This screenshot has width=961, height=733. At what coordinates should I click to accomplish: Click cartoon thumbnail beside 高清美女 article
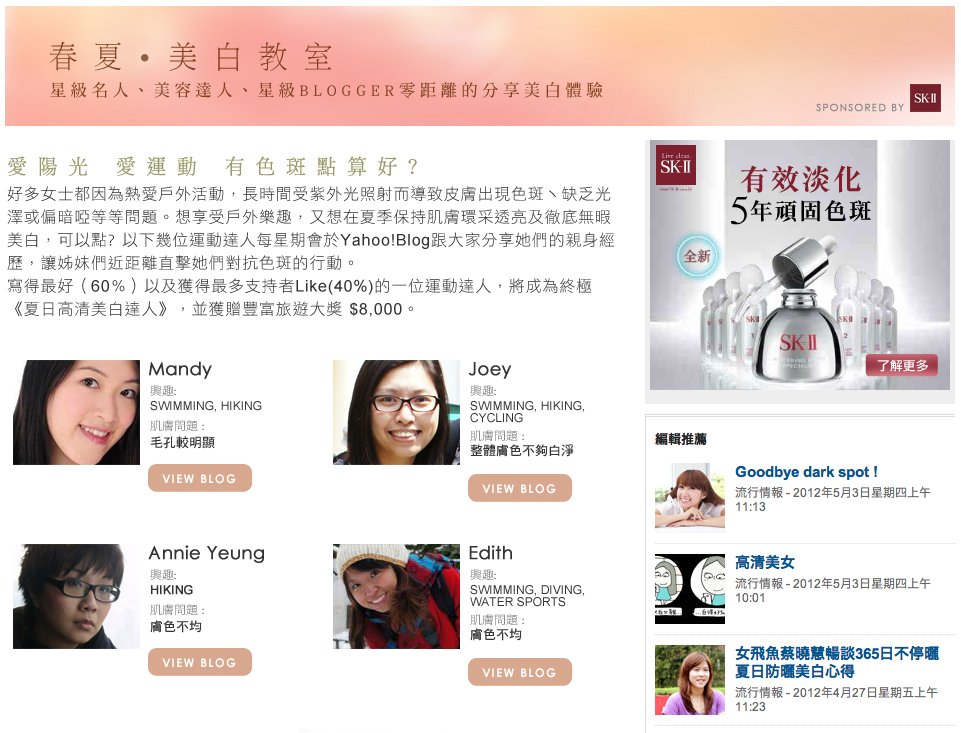[690, 589]
